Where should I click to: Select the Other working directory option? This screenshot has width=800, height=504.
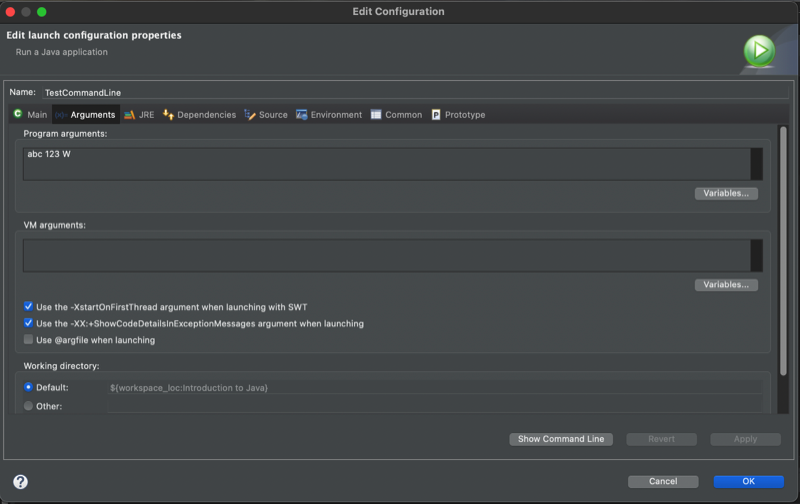tap(29, 406)
